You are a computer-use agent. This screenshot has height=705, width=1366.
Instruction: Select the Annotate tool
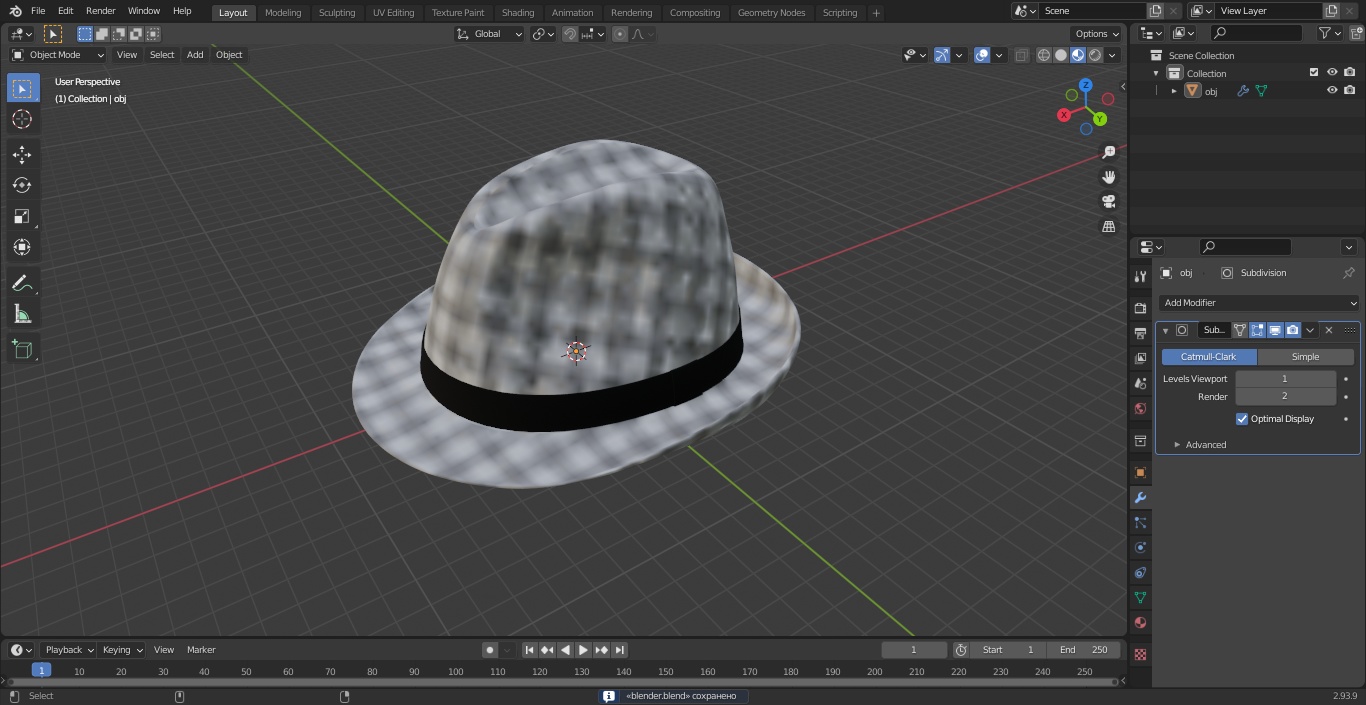coord(22,283)
